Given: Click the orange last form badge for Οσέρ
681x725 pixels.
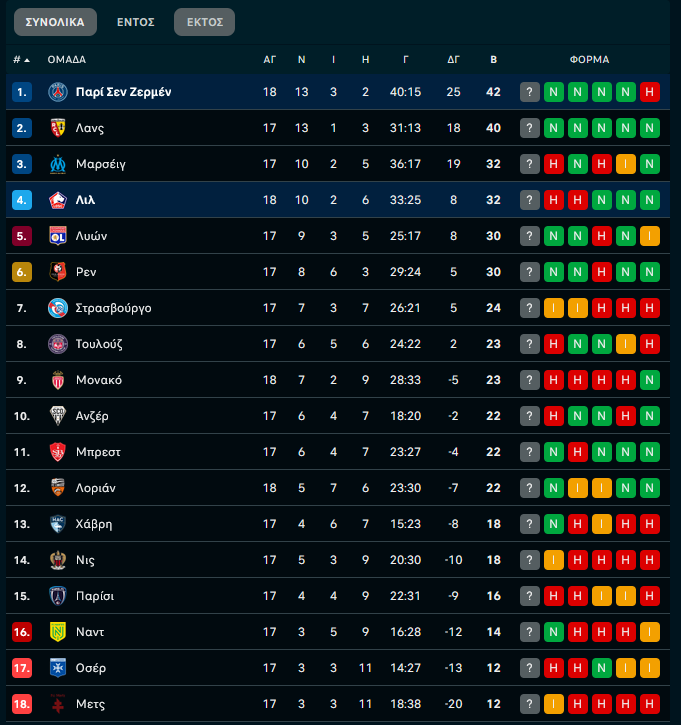Looking at the screenshot, I should tap(650, 668).
